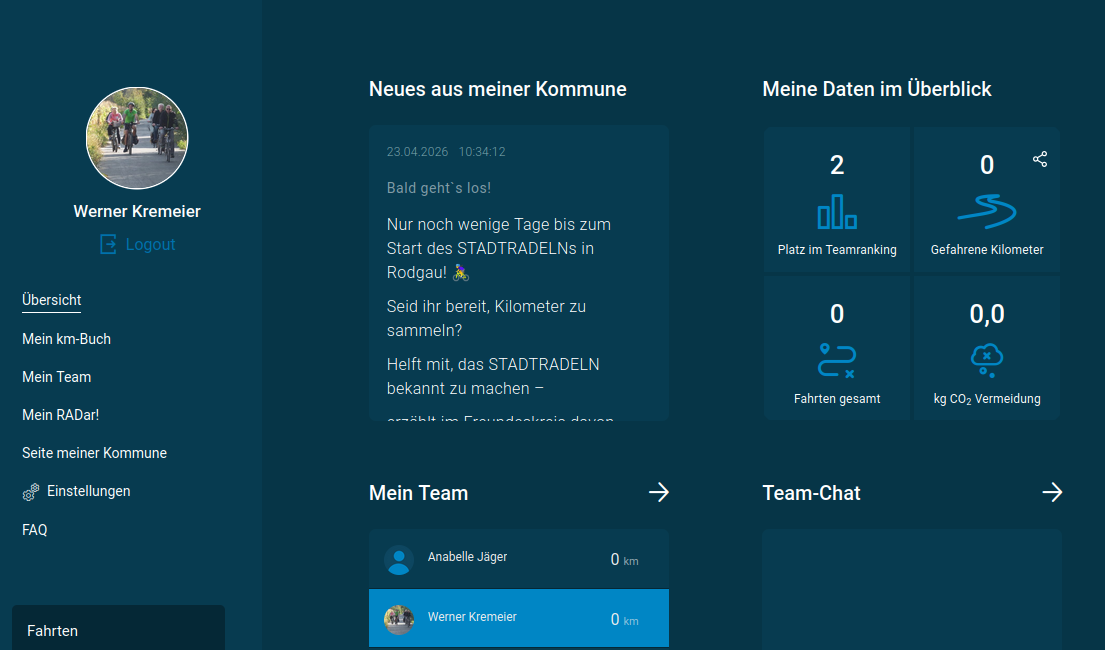Screen dimensions: 1105x650
Task: Click the share icon in data overview
Action: tap(1040, 159)
